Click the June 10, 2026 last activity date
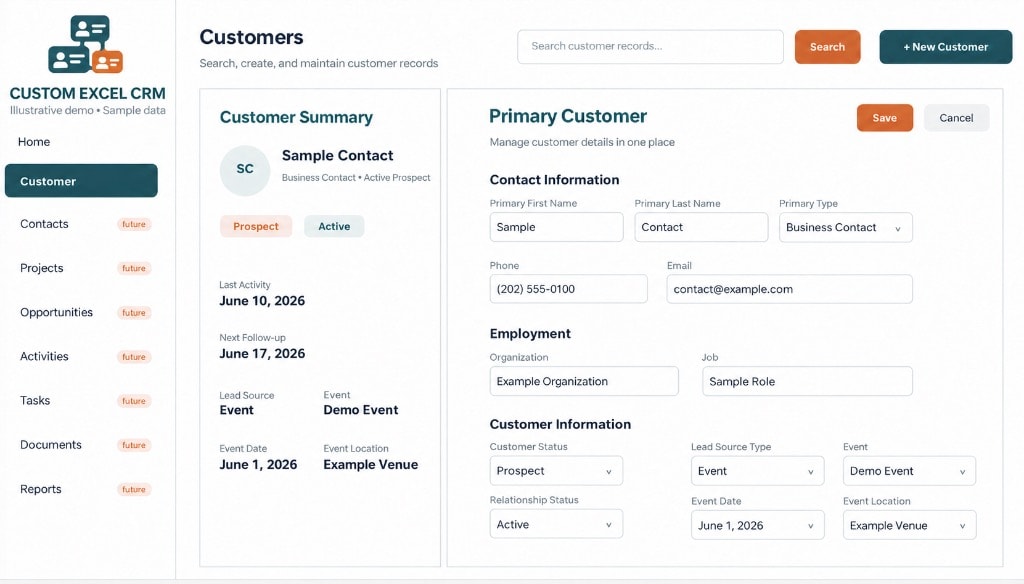This screenshot has height=584, width=1024. click(262, 300)
